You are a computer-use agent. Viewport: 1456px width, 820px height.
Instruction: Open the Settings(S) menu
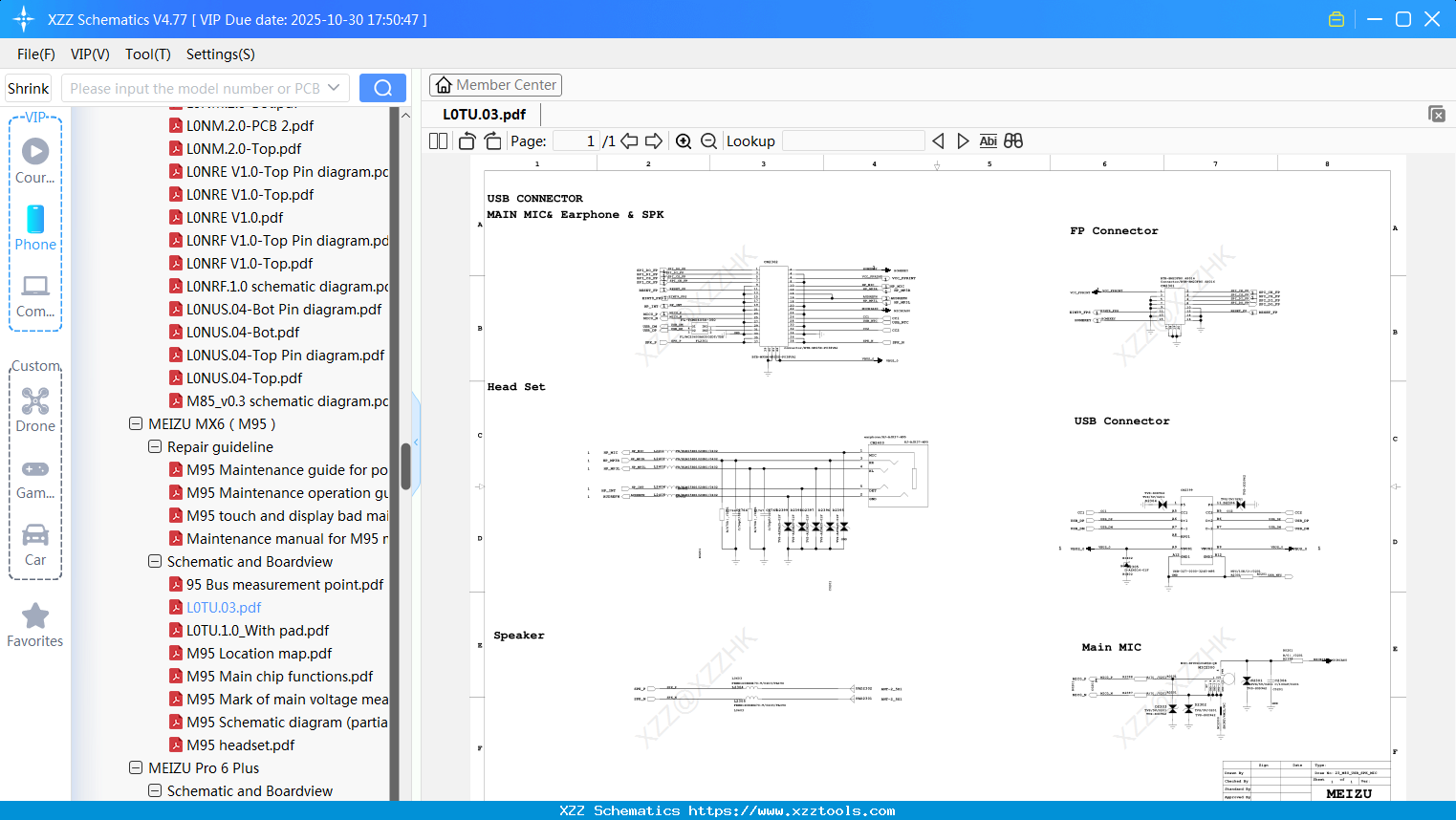221,54
